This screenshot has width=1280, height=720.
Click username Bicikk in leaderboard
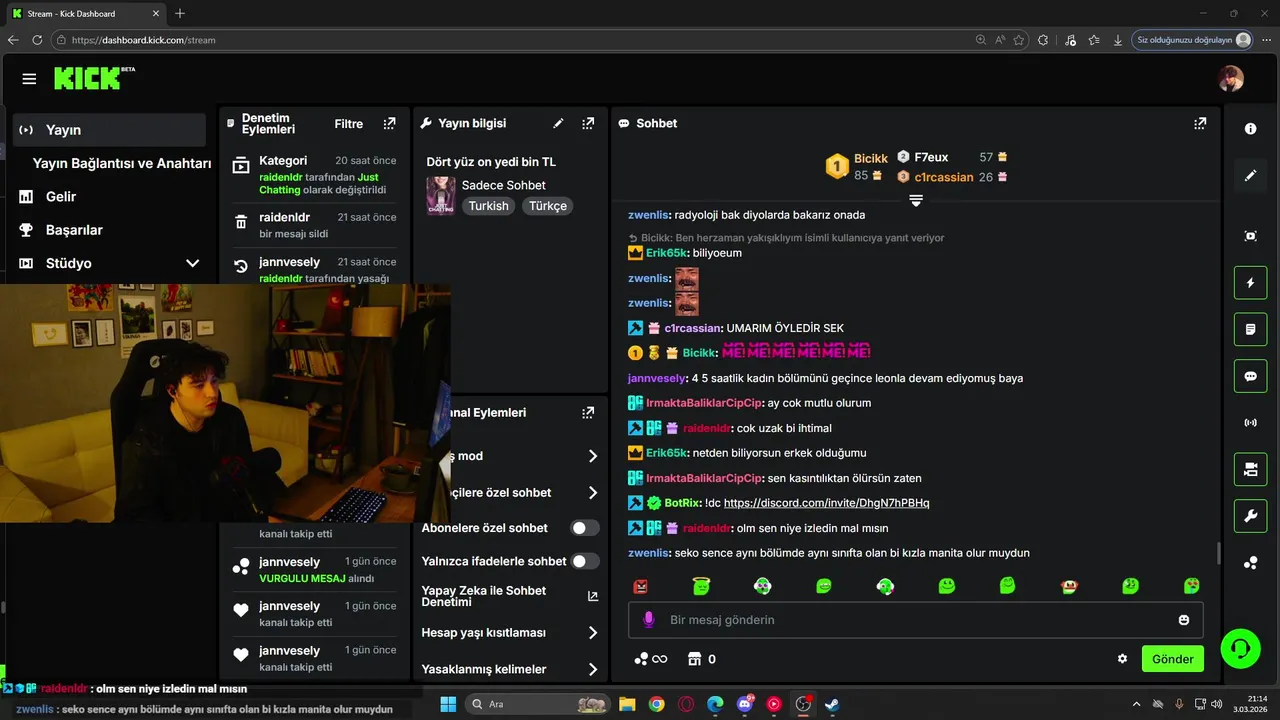tap(871, 159)
